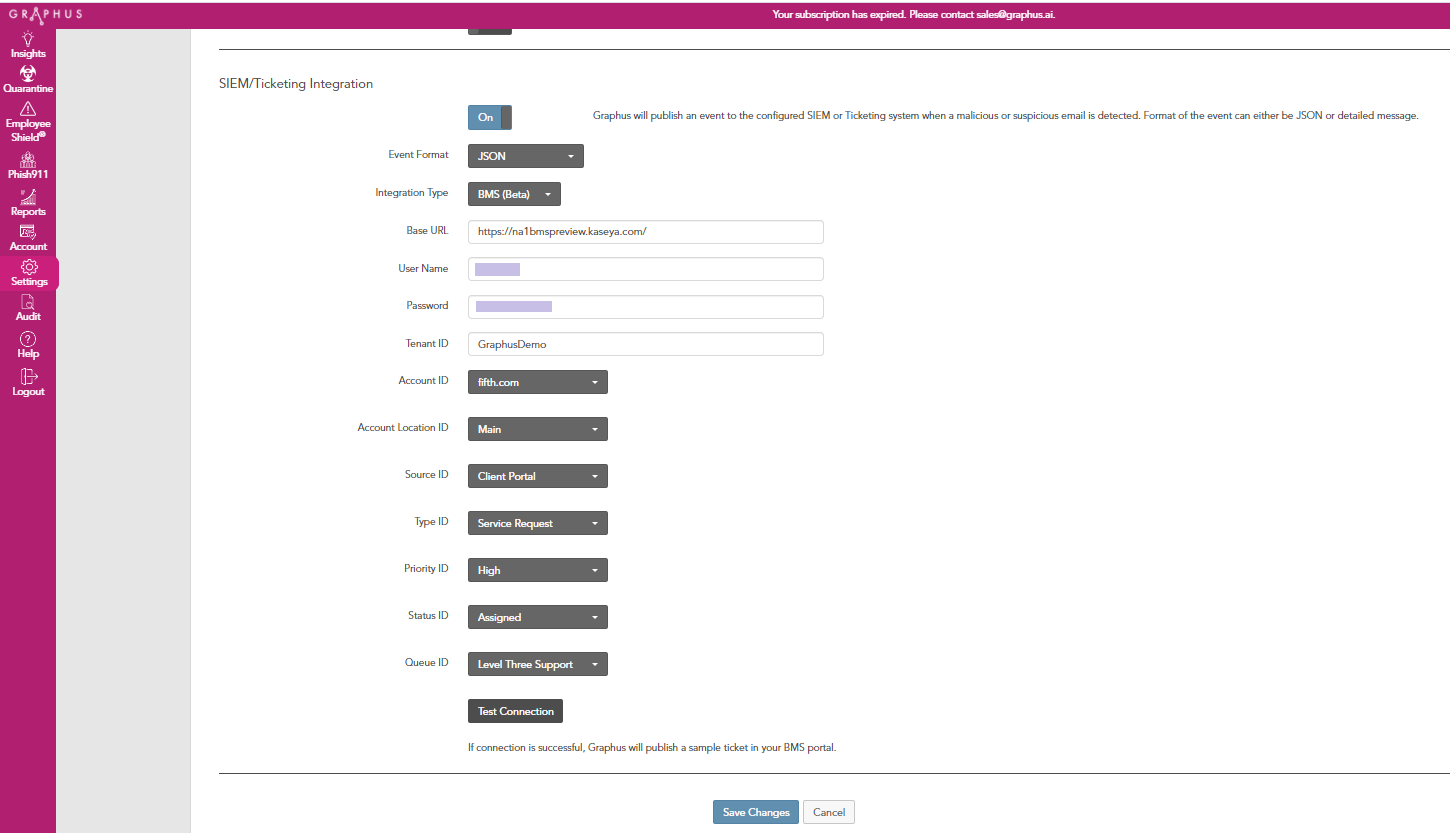Click the sample ticket BMS portal note

tap(652, 747)
